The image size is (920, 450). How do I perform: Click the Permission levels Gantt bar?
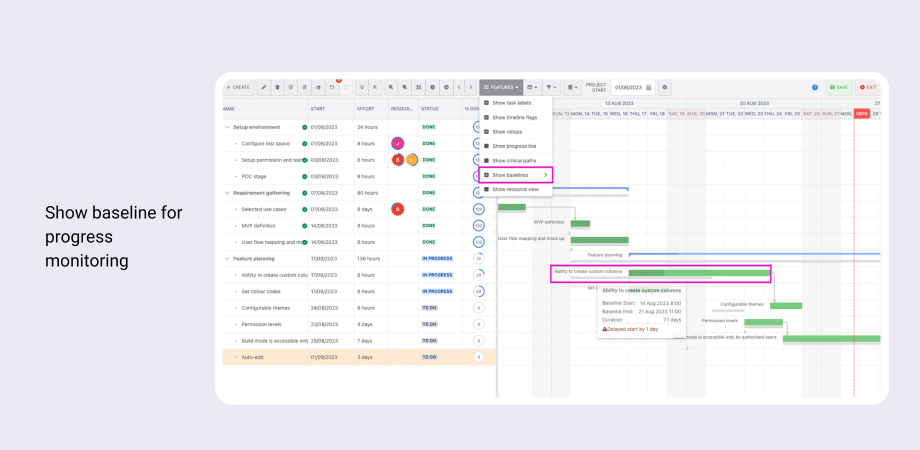point(763,322)
